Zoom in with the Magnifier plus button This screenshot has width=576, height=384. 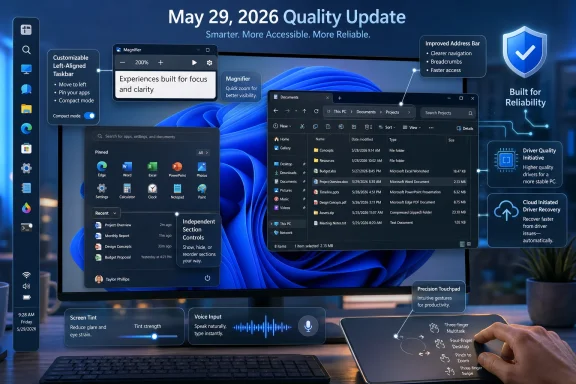161,63
